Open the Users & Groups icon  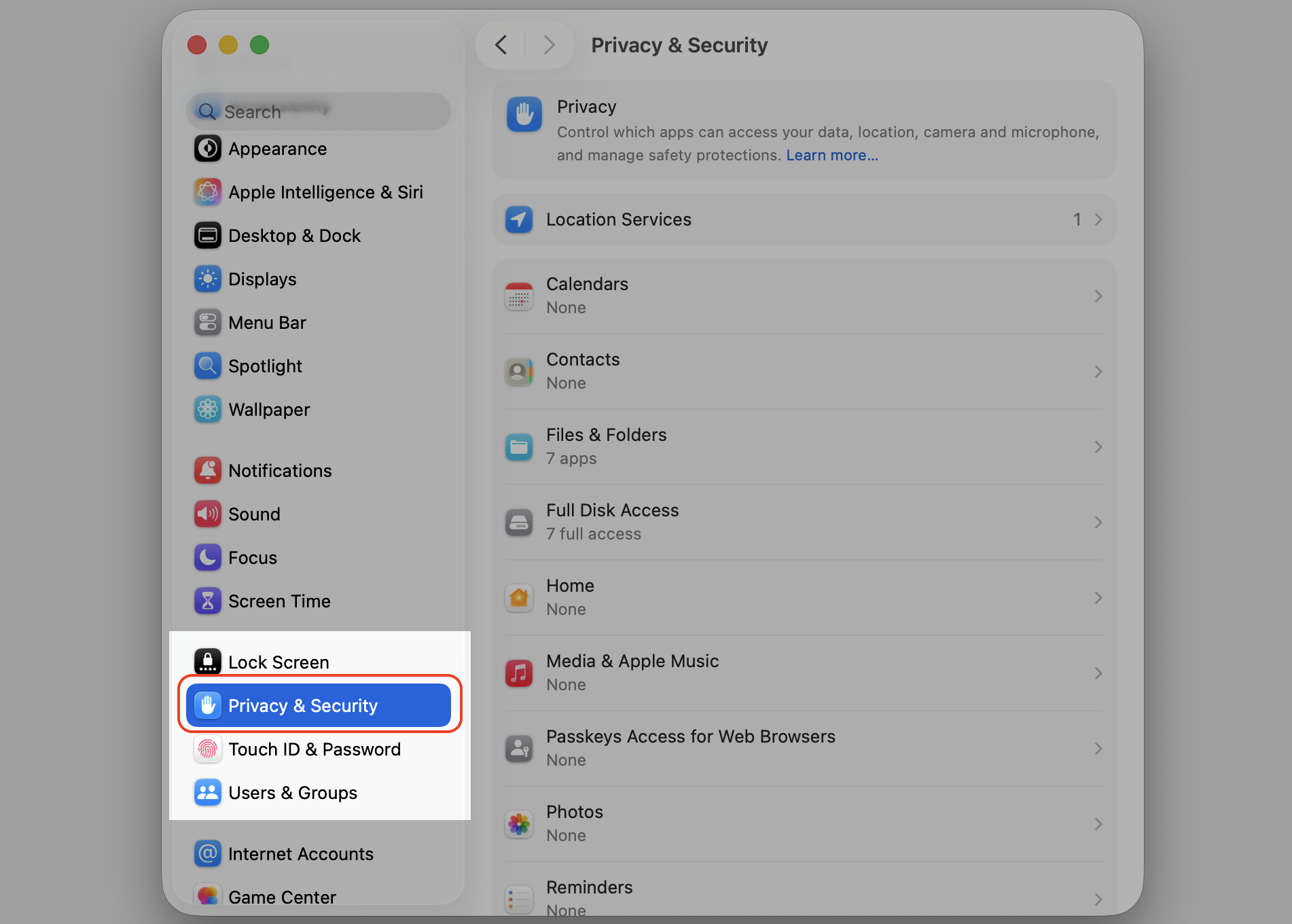tap(208, 793)
